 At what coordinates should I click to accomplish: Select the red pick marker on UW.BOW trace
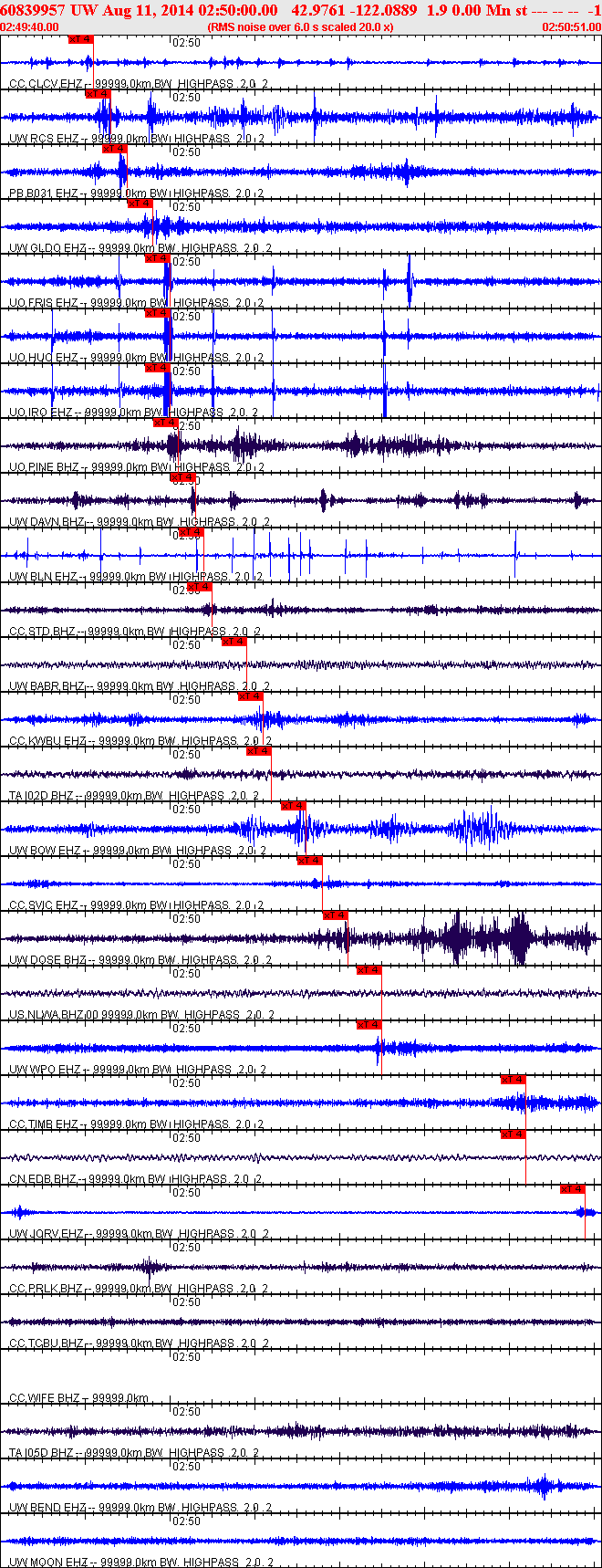(x=293, y=806)
